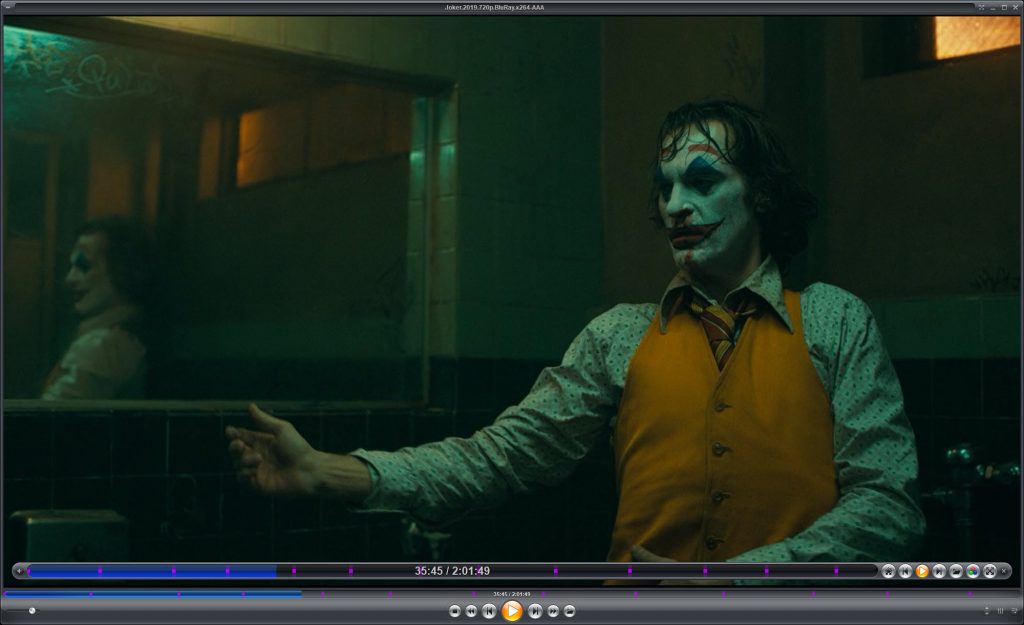The image size is (1024, 625).
Task: Click the 35:45 / 2:01:49 time display on overlay
Action: pos(452,571)
